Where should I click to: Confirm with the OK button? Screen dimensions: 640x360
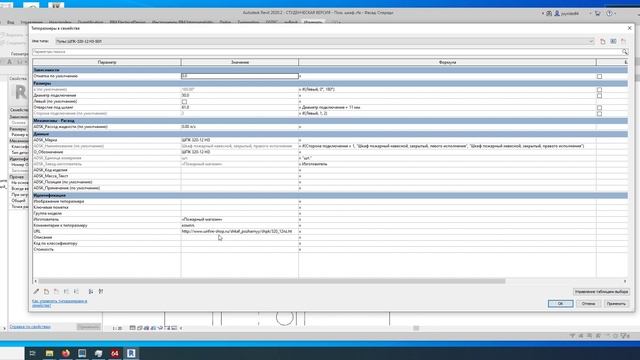[x=560, y=304]
